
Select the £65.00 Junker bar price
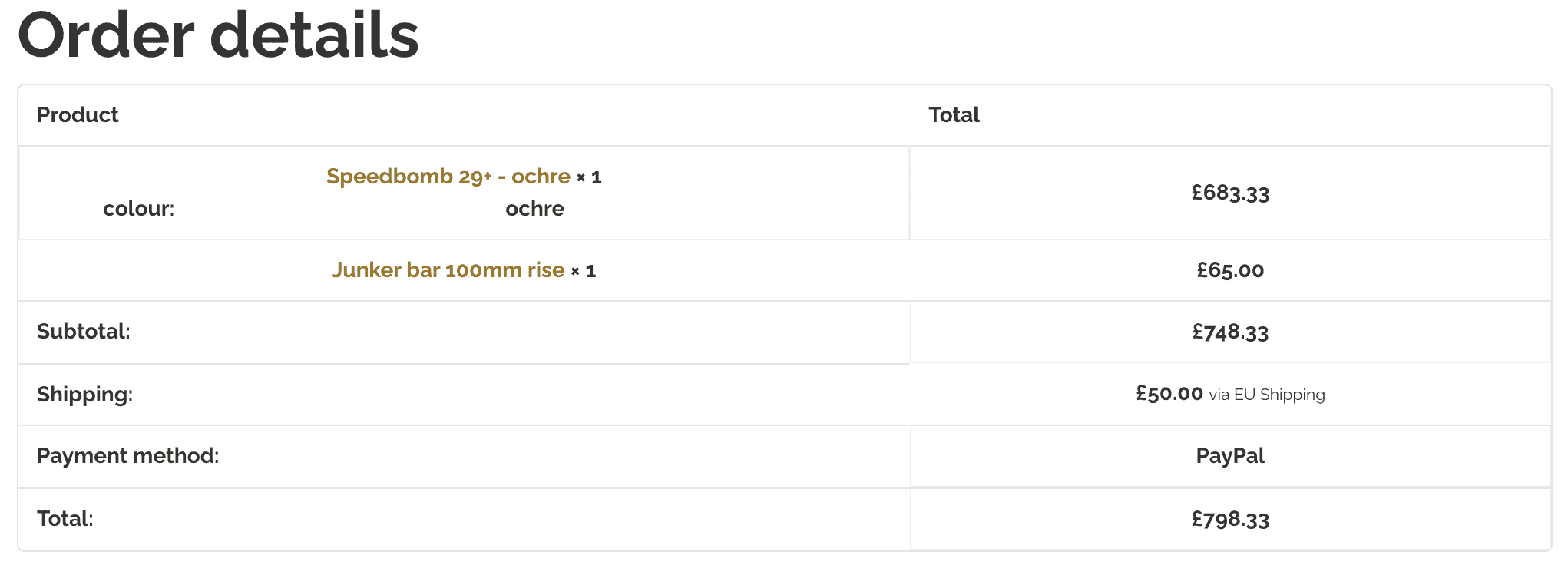(1230, 270)
